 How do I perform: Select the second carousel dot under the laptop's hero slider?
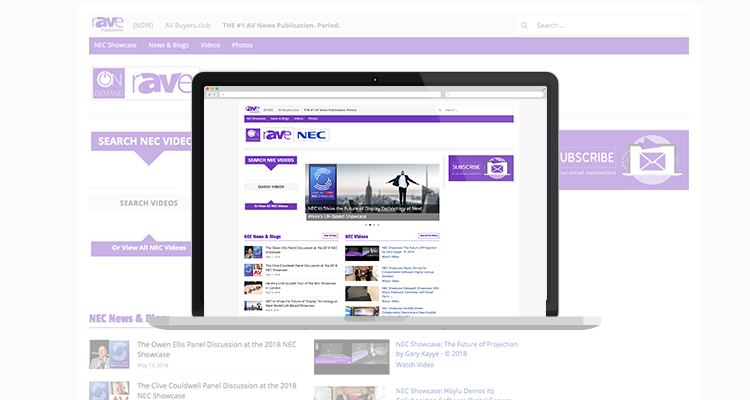pyautogui.click(x=370, y=224)
